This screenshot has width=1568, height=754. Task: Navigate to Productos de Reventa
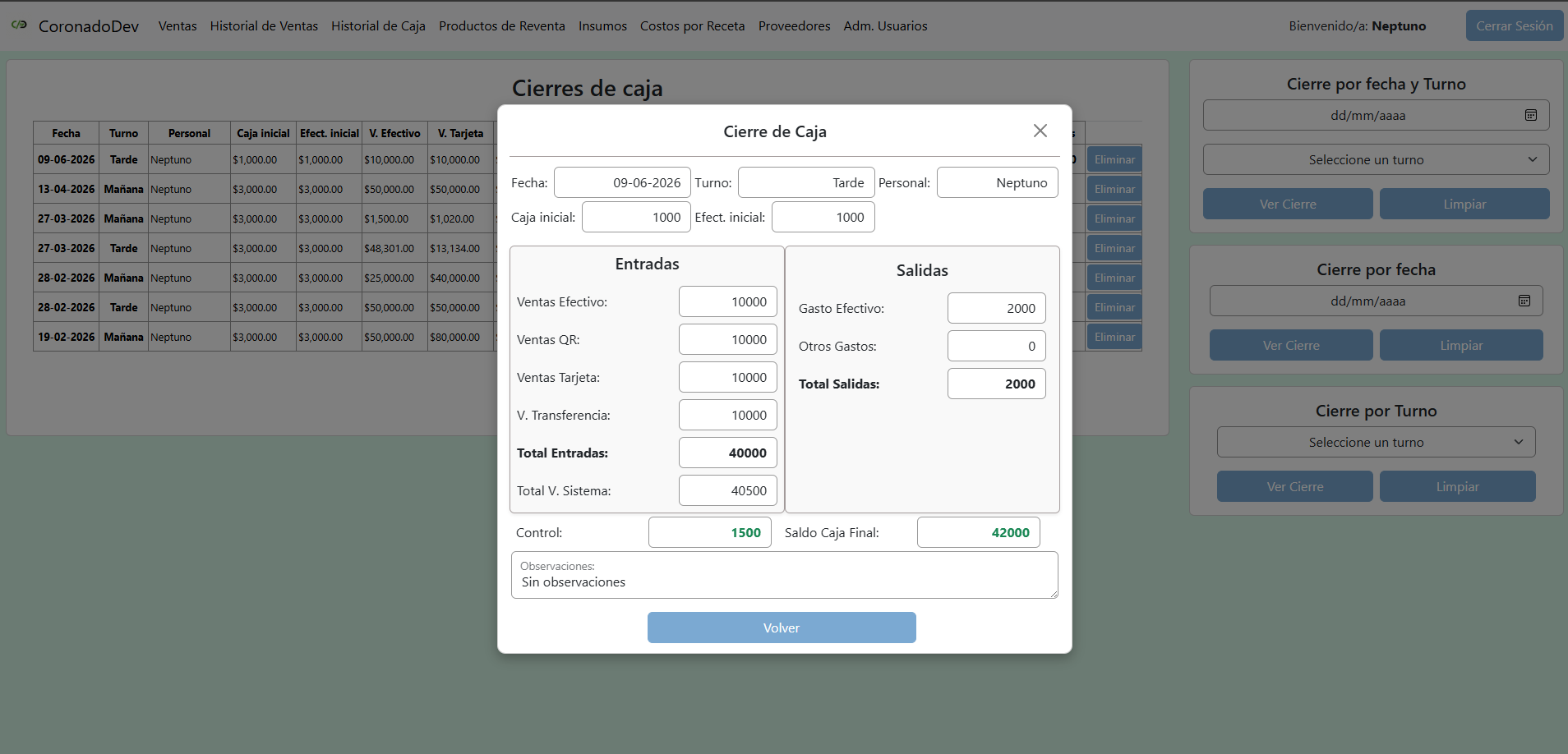[502, 26]
